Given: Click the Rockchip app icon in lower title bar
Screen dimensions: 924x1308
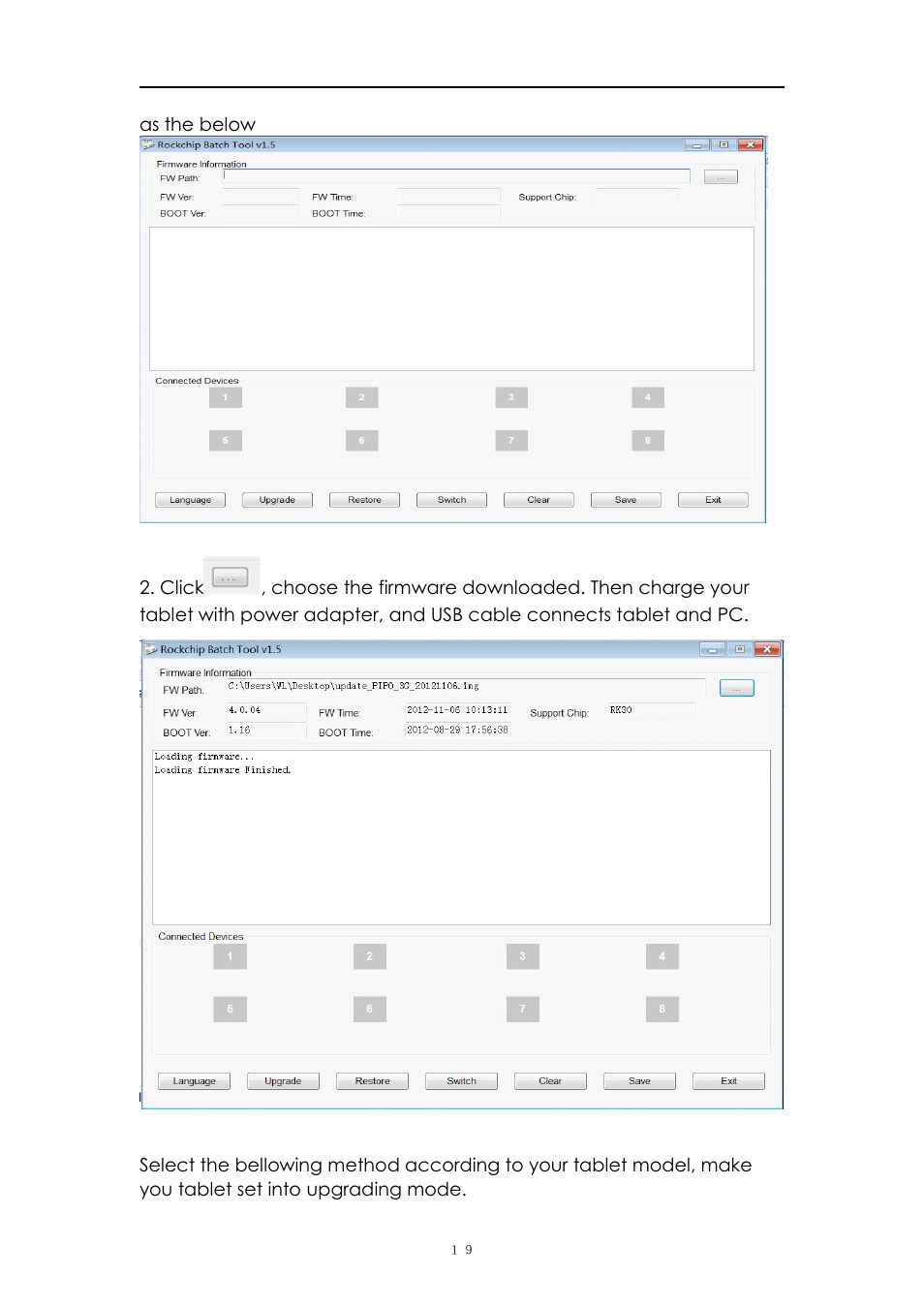Looking at the screenshot, I should click(151, 649).
